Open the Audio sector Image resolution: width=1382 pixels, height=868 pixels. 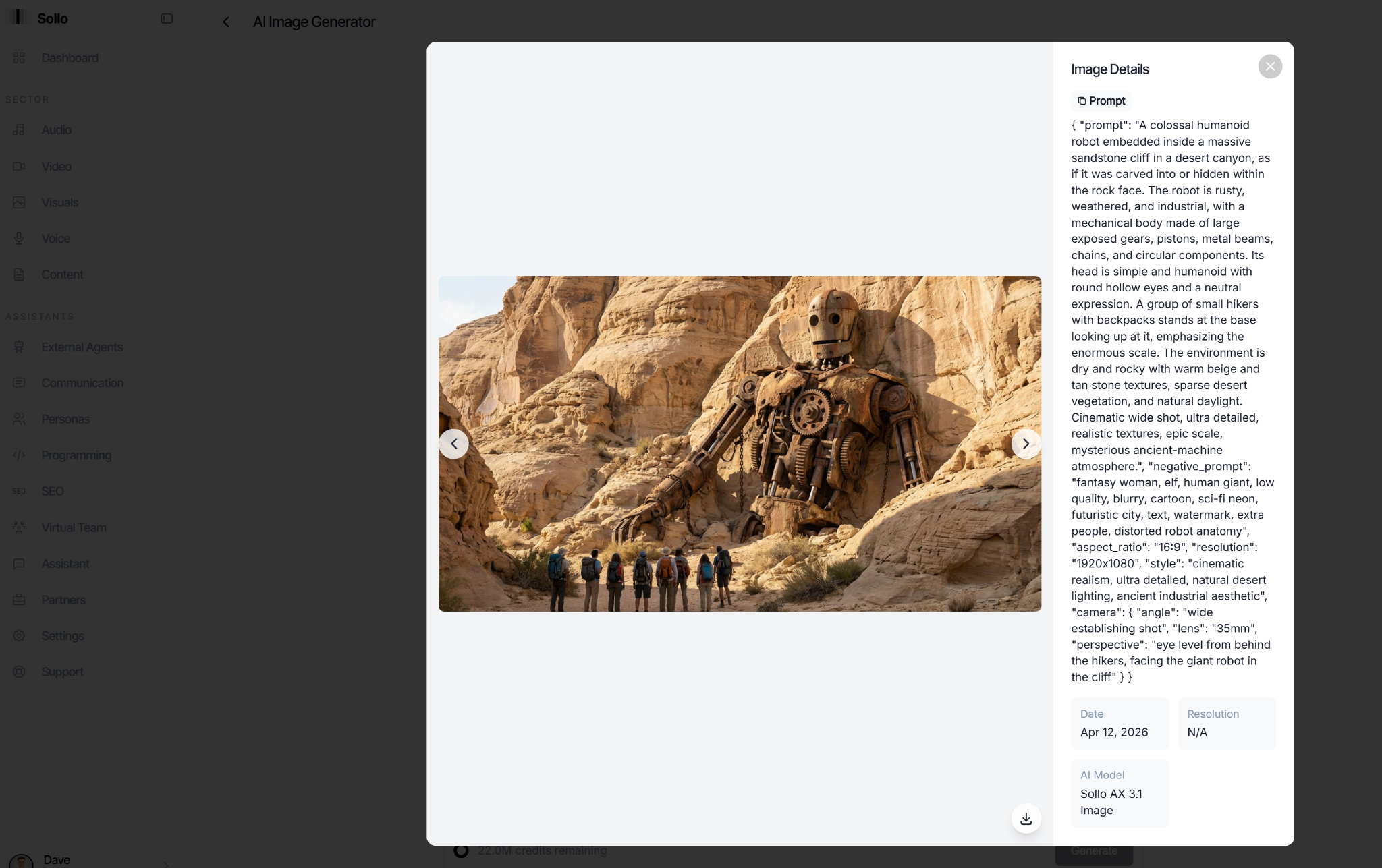coord(56,130)
